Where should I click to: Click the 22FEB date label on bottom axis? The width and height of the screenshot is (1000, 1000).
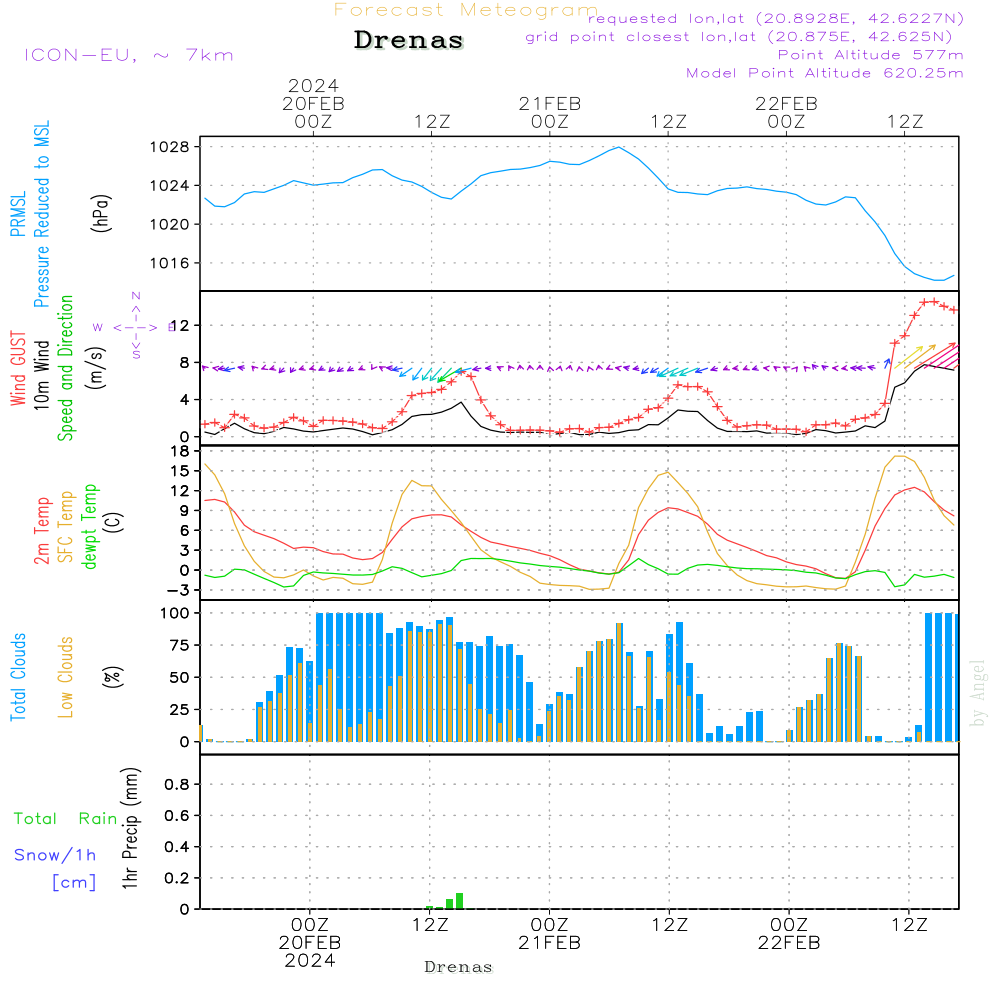coord(788,943)
